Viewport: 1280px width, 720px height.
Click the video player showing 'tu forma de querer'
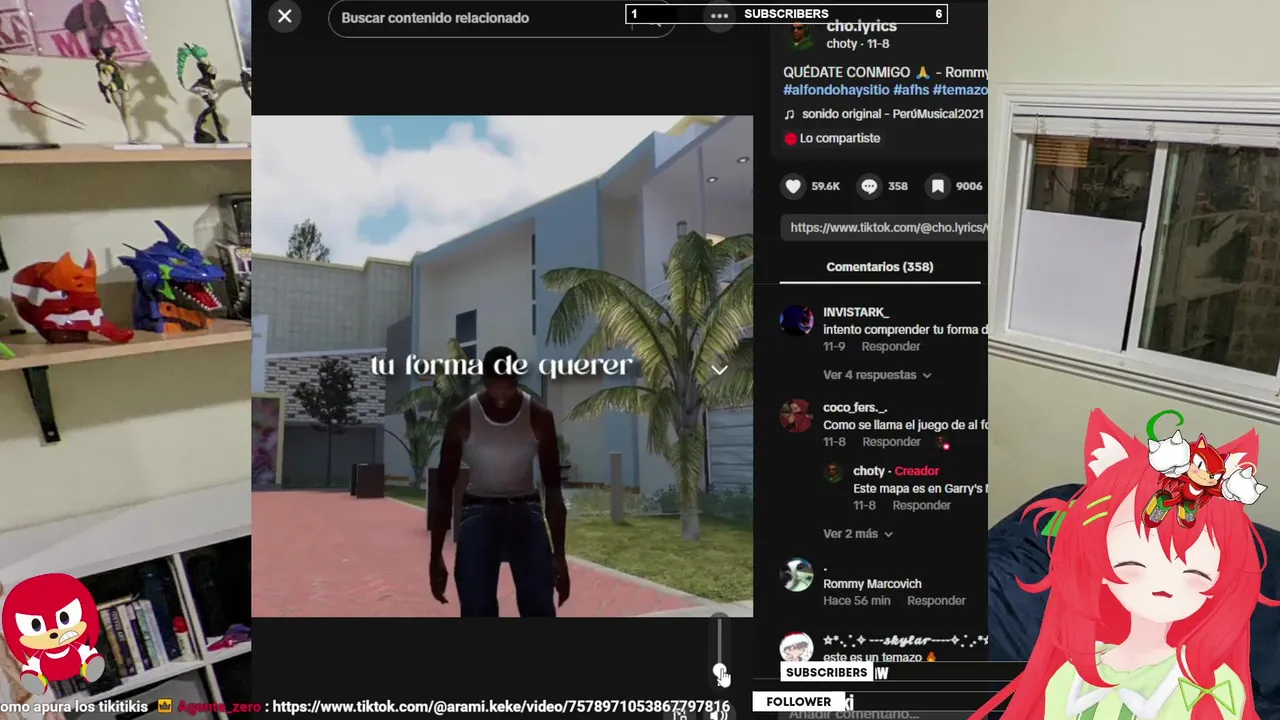click(502, 366)
